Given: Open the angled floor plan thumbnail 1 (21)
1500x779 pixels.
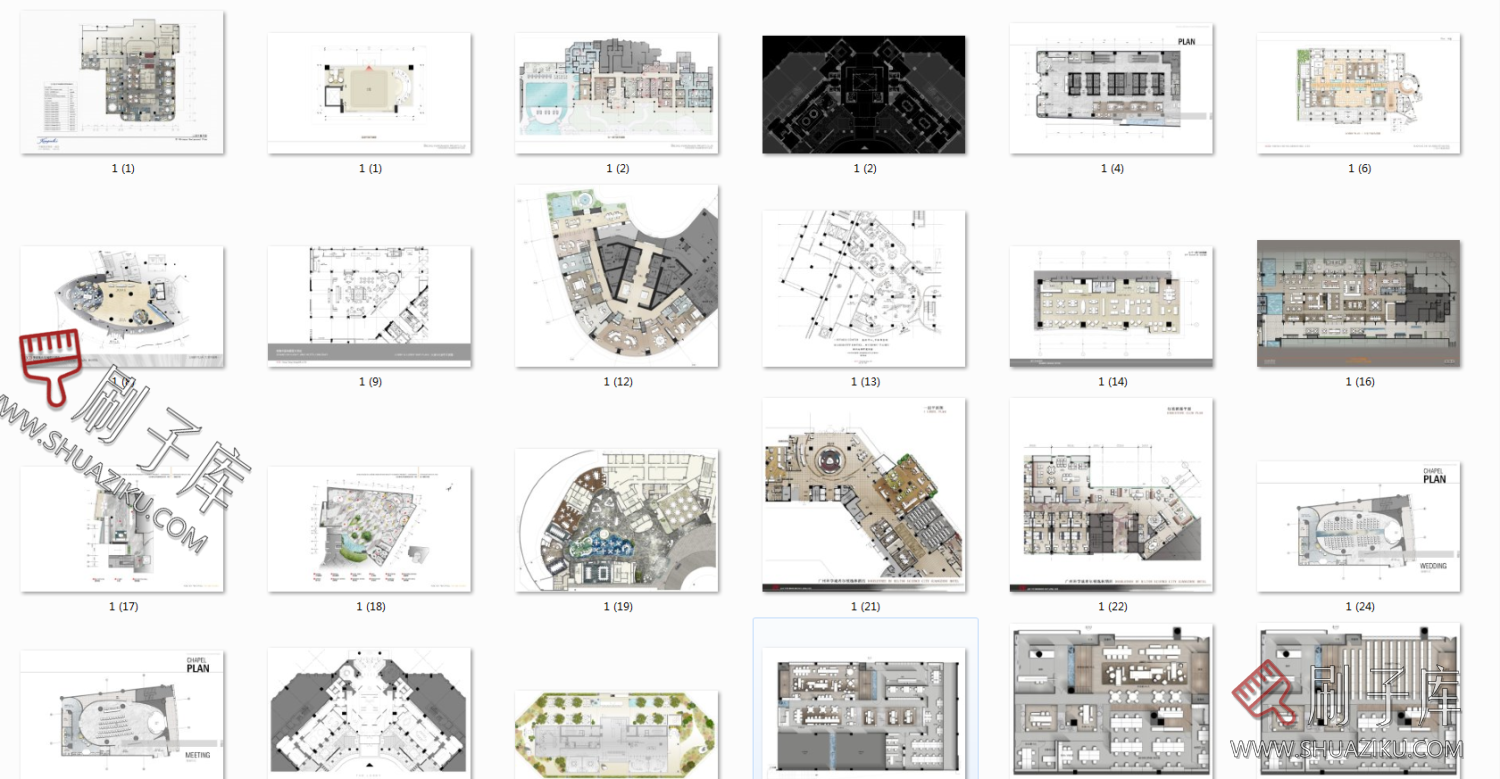Looking at the screenshot, I should point(863,495).
